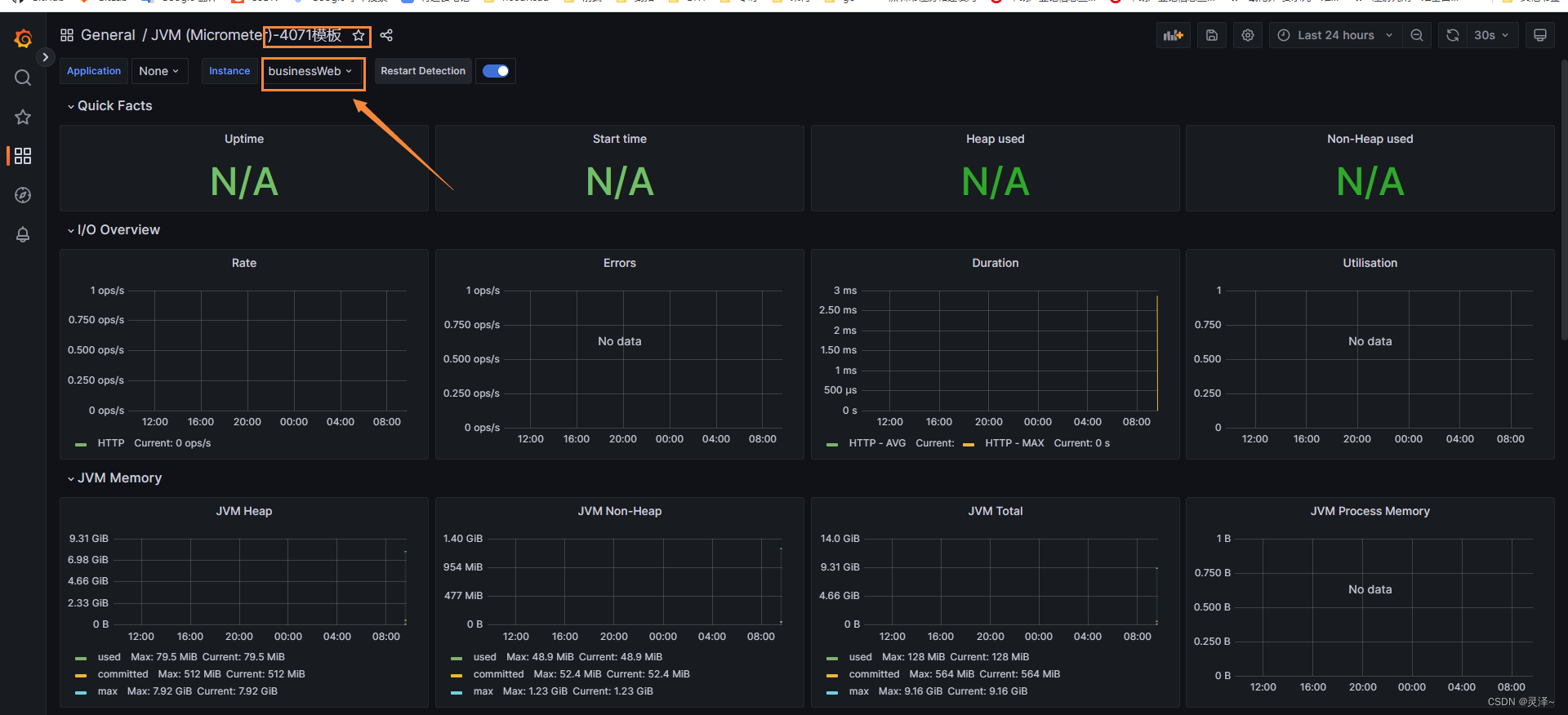
Task: Toggle max series in JVM Heap legend
Action: coord(108,691)
